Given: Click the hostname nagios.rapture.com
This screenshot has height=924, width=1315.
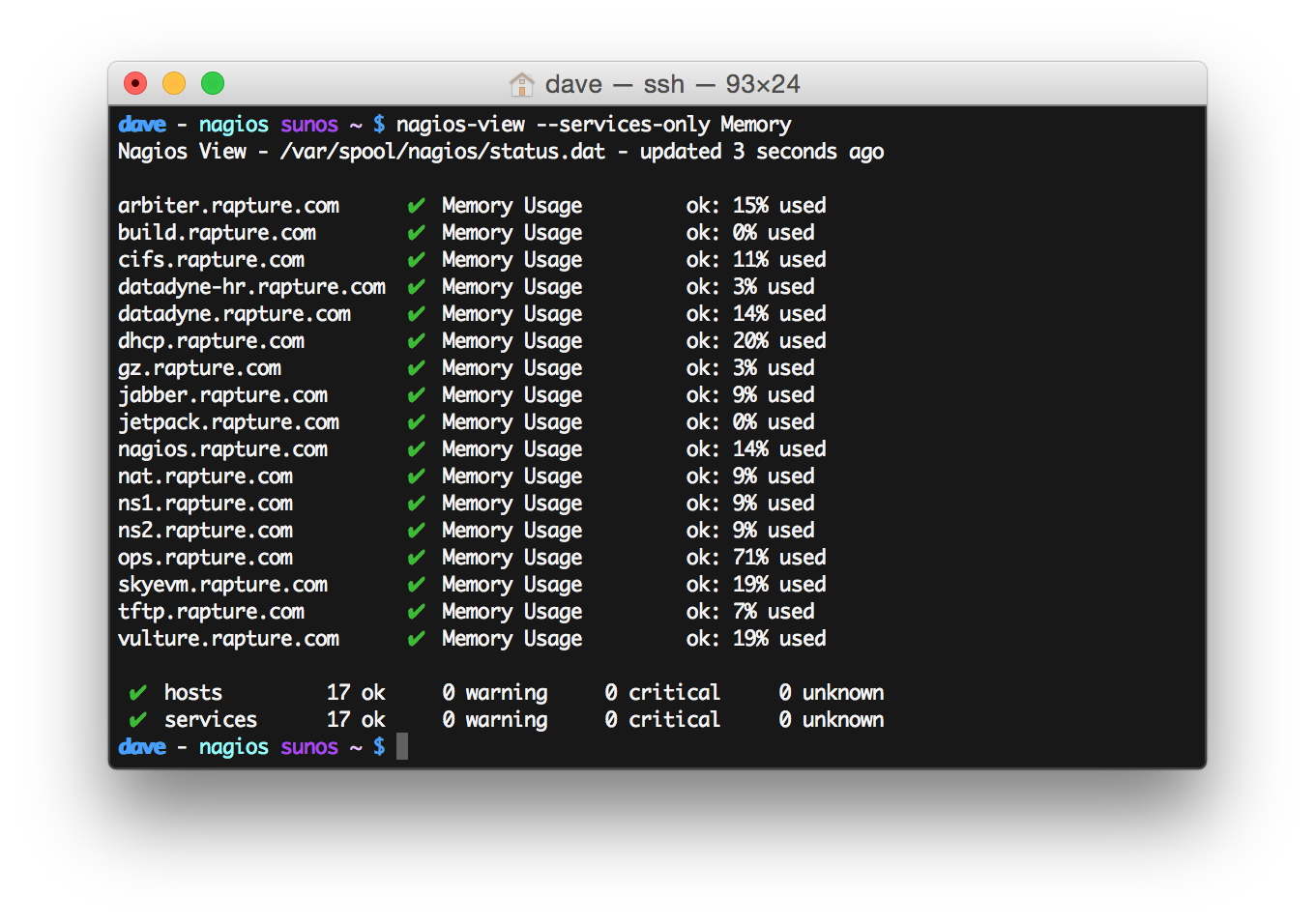Looking at the screenshot, I should [x=222, y=449].
